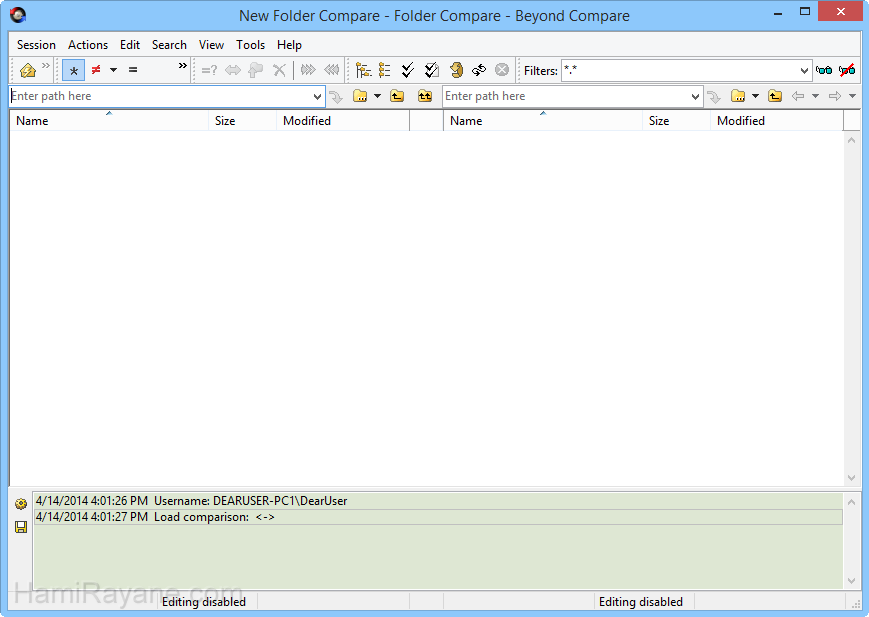Open the Search menu
This screenshot has height=617, width=869.
tap(169, 45)
